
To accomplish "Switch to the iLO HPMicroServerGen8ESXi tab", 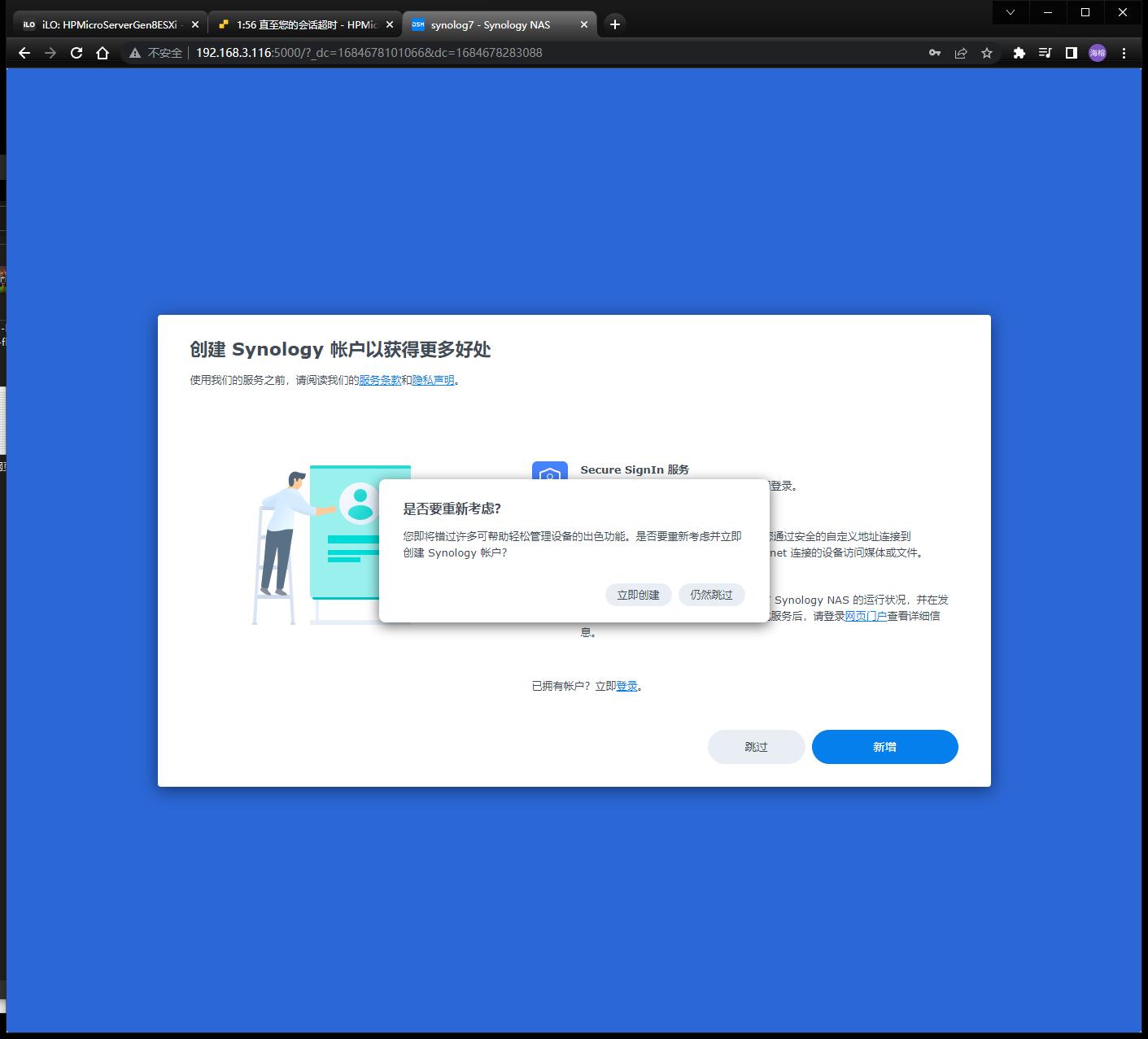I will (x=106, y=24).
